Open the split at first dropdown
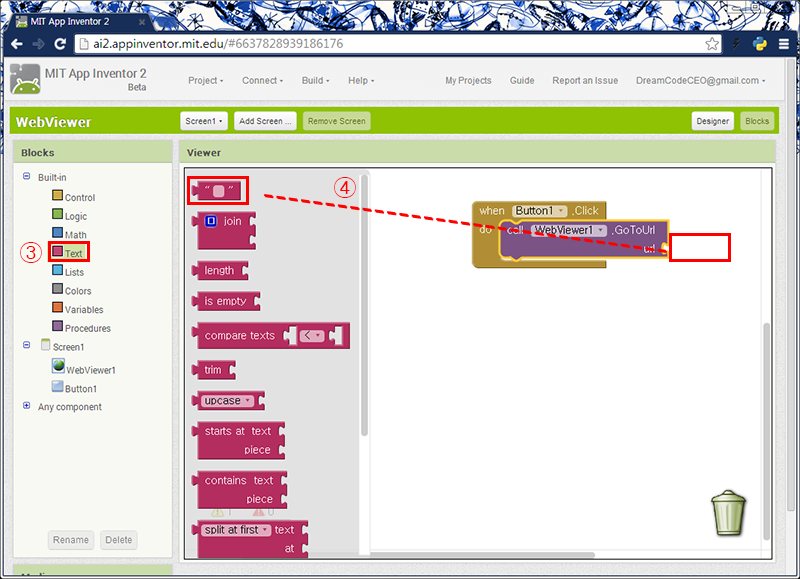This screenshot has height=579, width=800. click(x=236, y=530)
